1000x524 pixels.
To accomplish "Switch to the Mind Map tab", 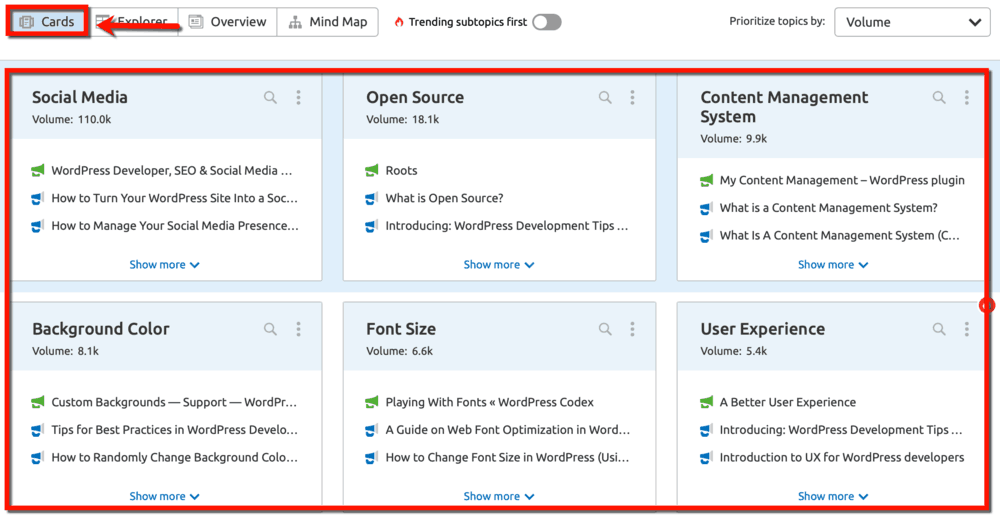I will (x=327, y=22).
